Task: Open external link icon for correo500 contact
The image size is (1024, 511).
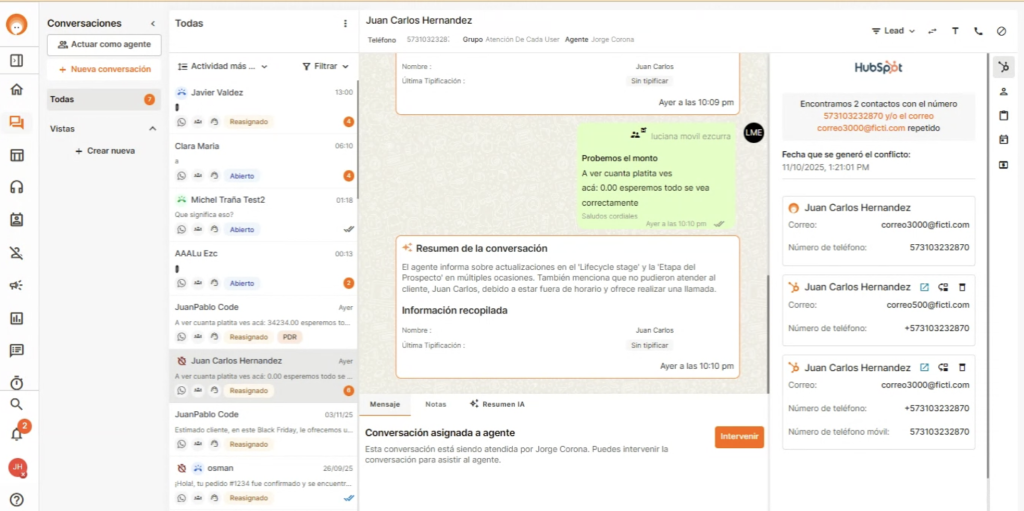Action: point(924,287)
